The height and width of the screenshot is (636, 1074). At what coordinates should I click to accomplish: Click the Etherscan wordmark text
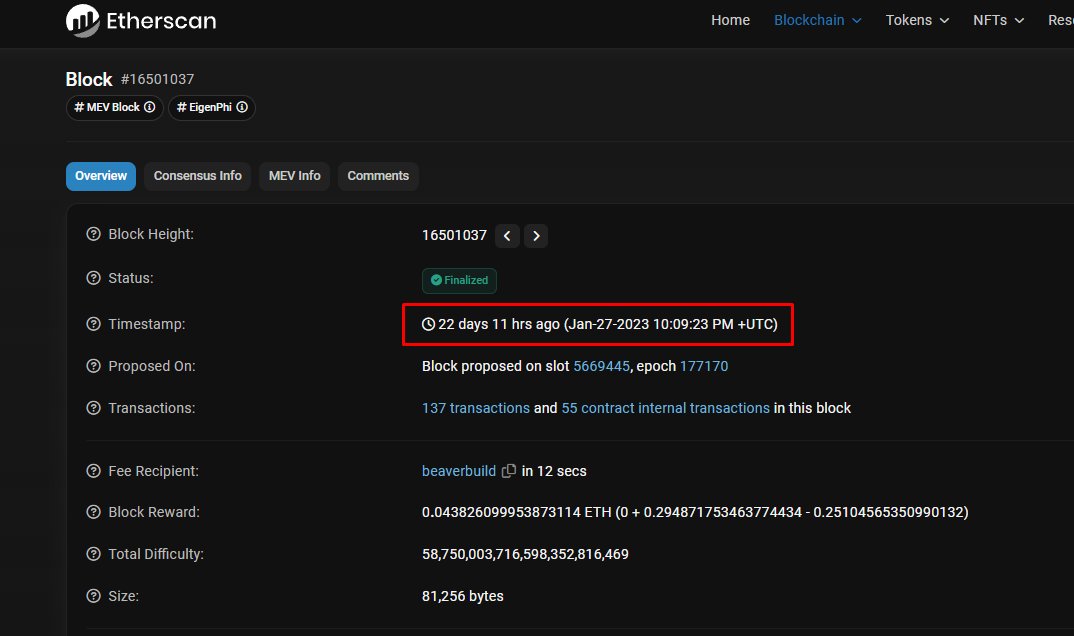[x=161, y=21]
